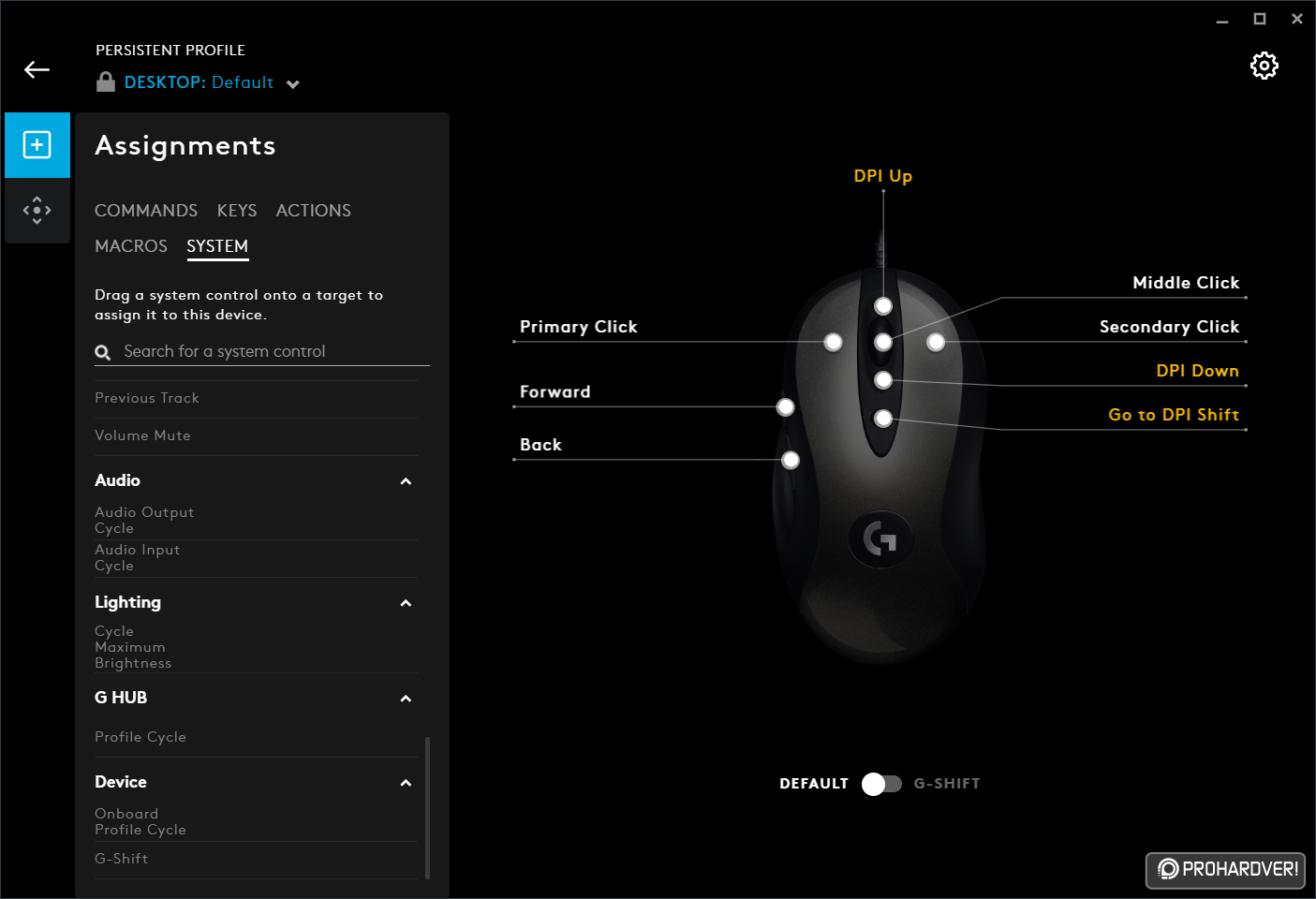
Task: Select the DPI Down button node
Action: tap(883, 380)
